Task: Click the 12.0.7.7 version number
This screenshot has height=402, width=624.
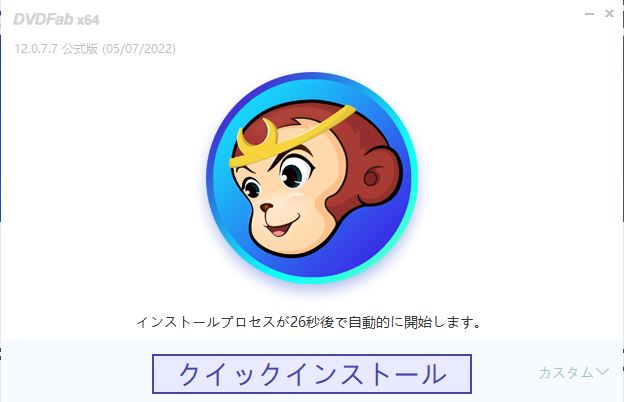Action: point(36,49)
